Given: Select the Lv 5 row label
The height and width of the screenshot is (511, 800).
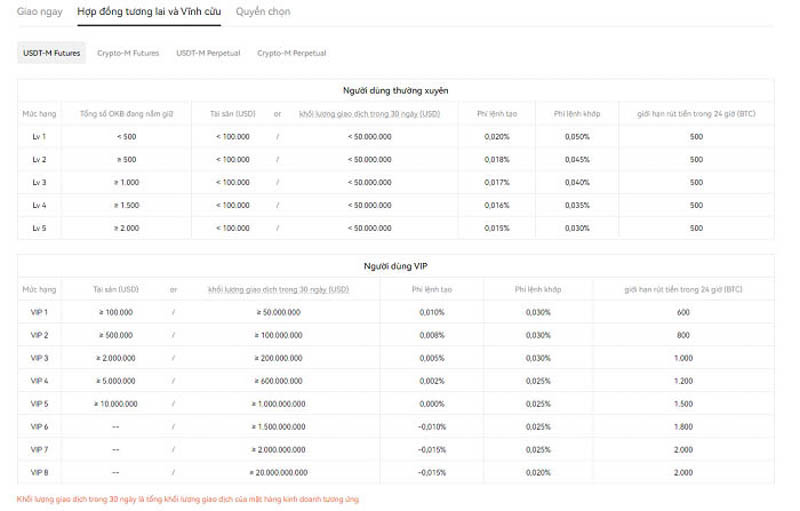Looking at the screenshot, I should click(39, 228).
